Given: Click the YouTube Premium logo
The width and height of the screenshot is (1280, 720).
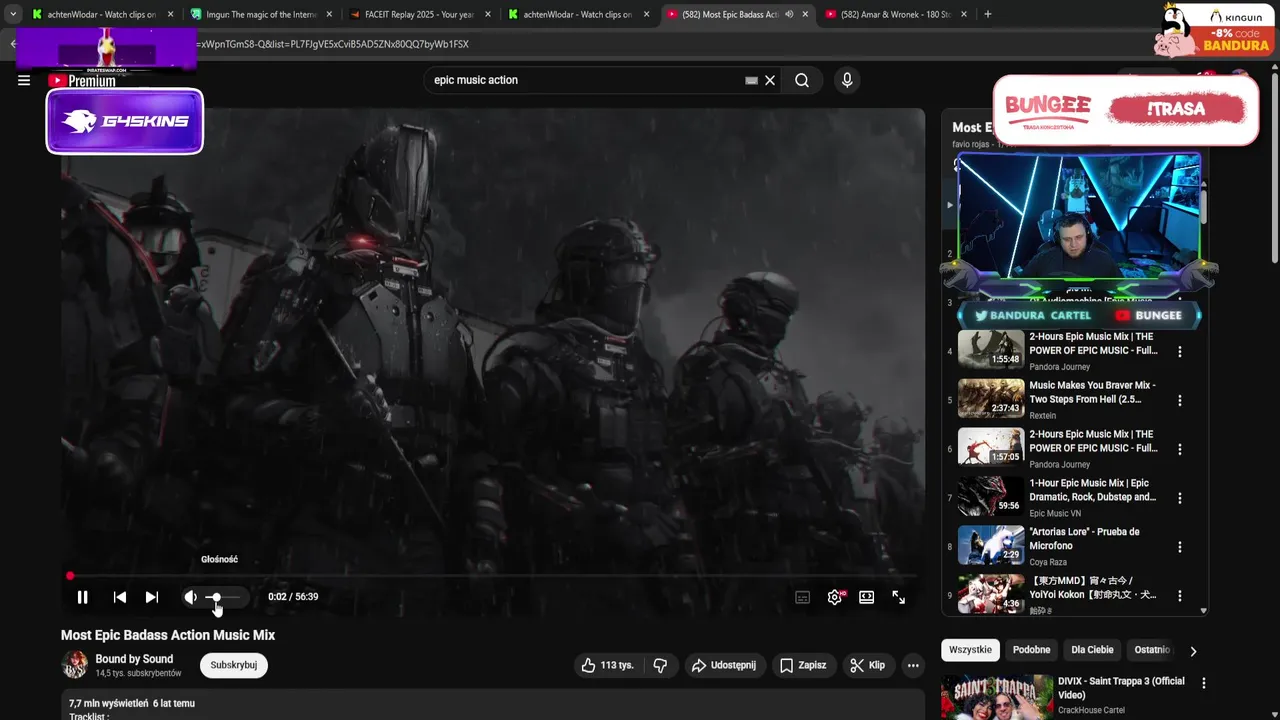Looking at the screenshot, I should [82, 81].
